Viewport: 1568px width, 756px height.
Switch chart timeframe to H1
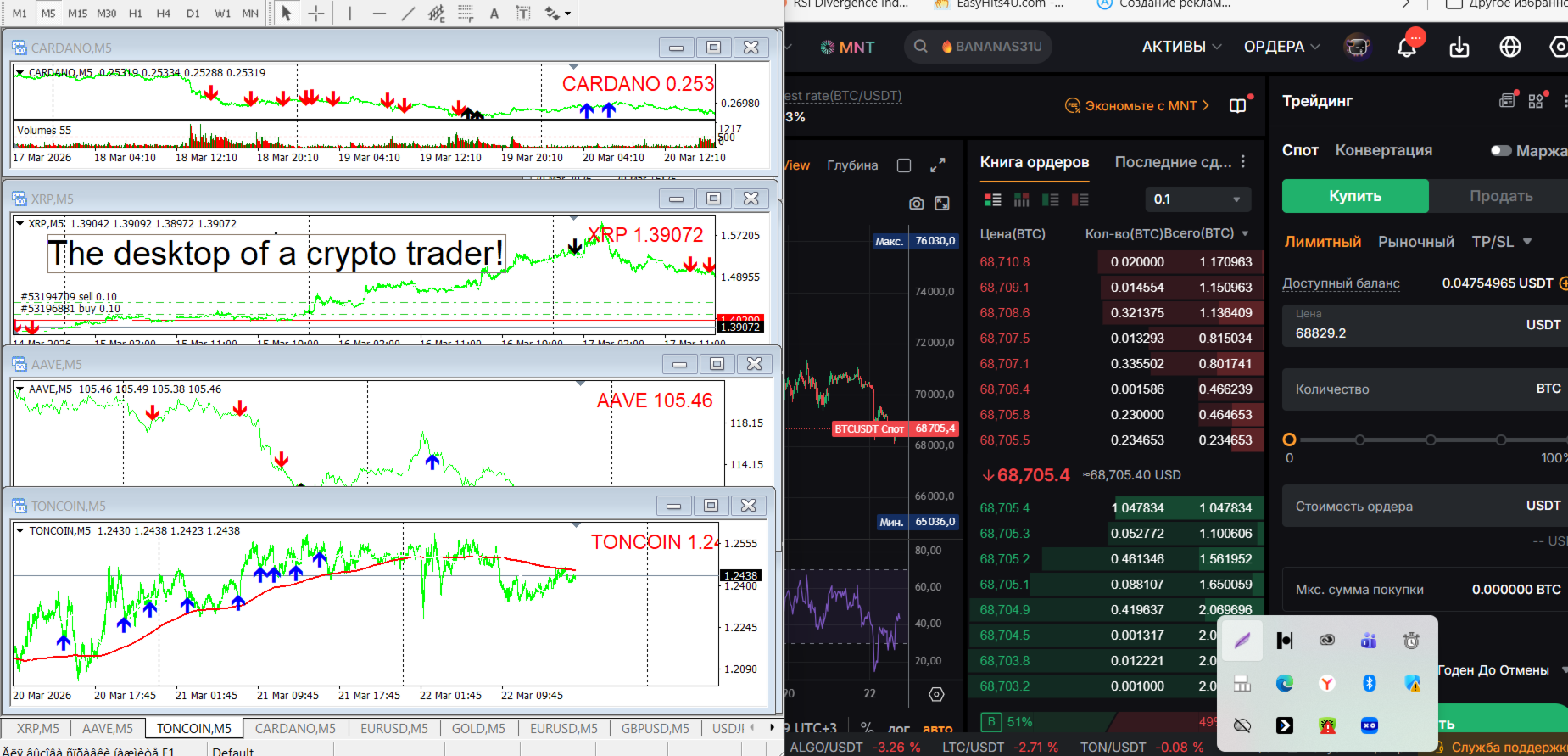tap(135, 13)
